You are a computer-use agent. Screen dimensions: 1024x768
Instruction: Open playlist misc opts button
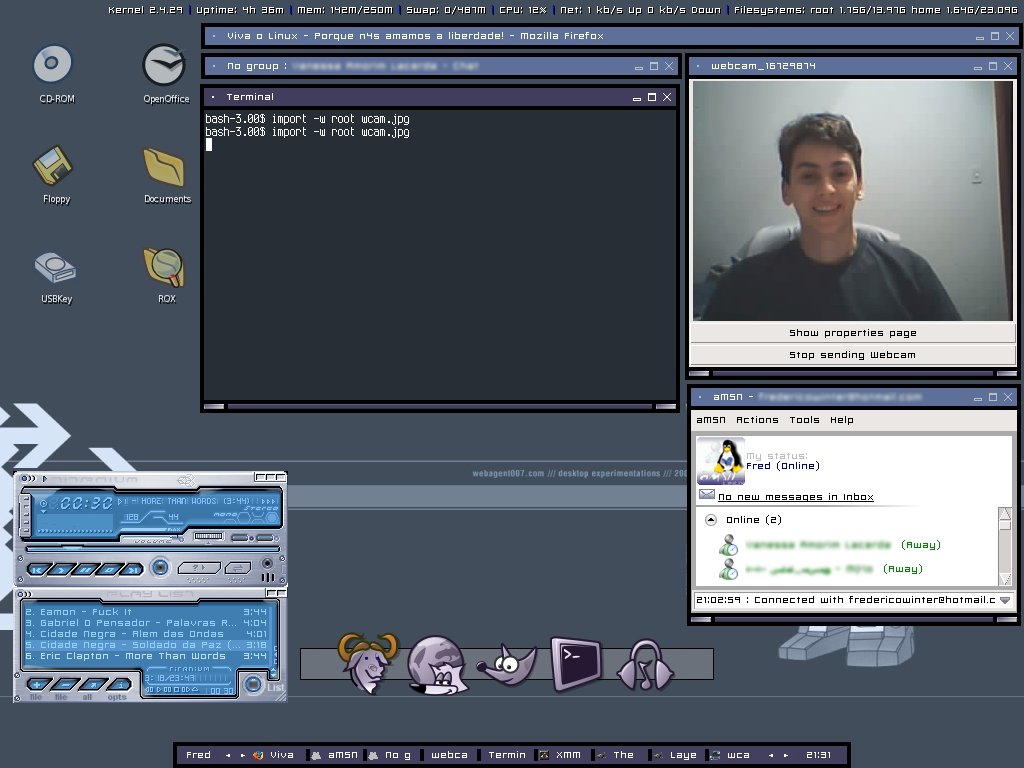(119, 684)
